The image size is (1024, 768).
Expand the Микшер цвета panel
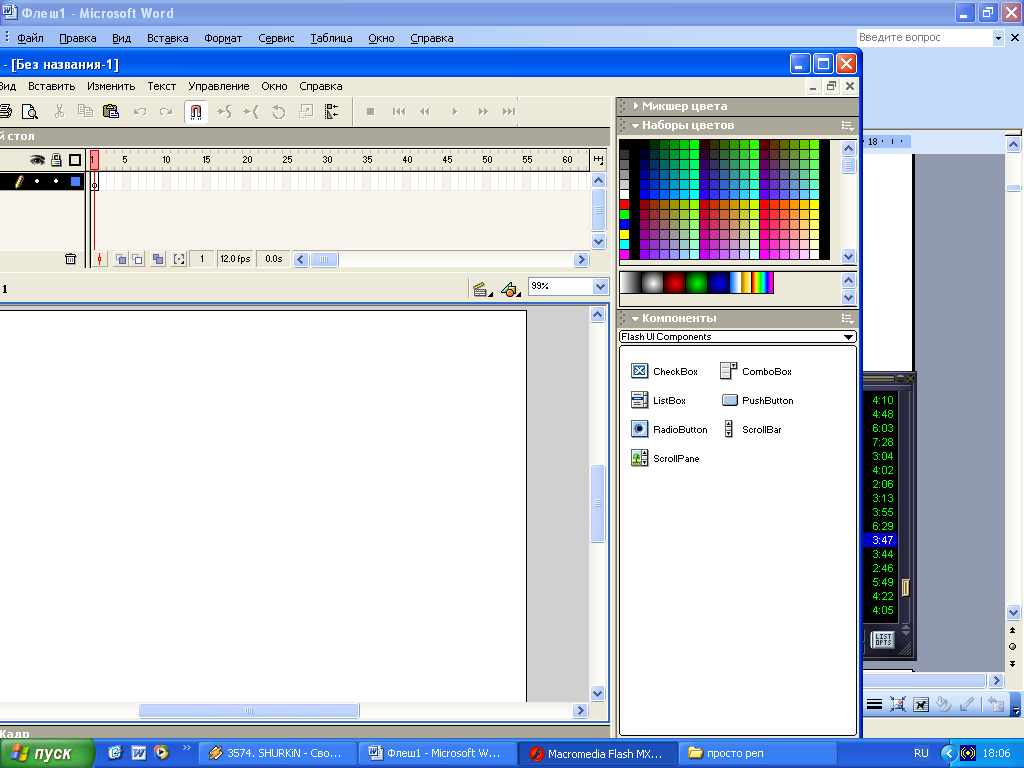[x=635, y=106]
